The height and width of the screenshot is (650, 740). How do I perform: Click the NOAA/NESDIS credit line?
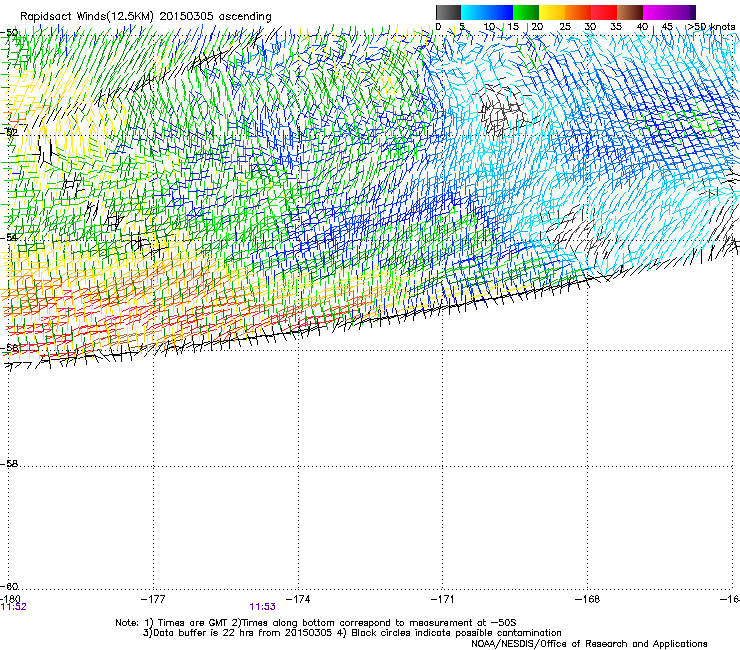[589, 644]
